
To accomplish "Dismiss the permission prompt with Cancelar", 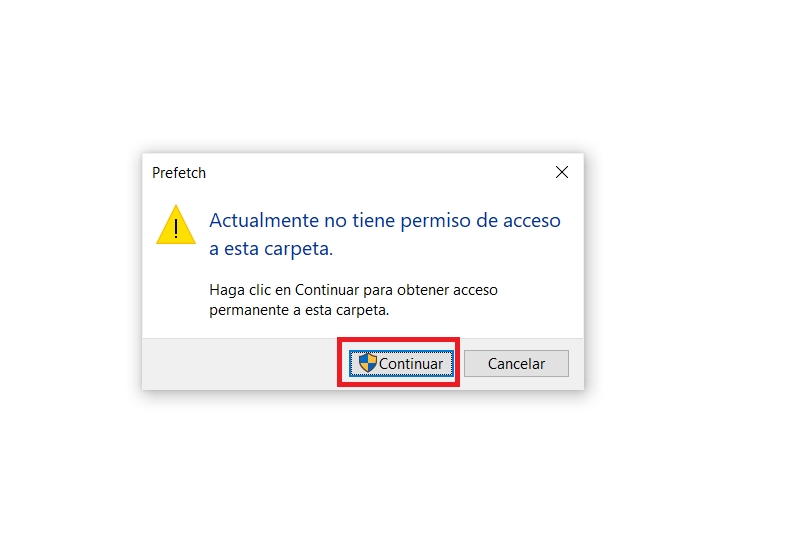I will tap(516, 364).
